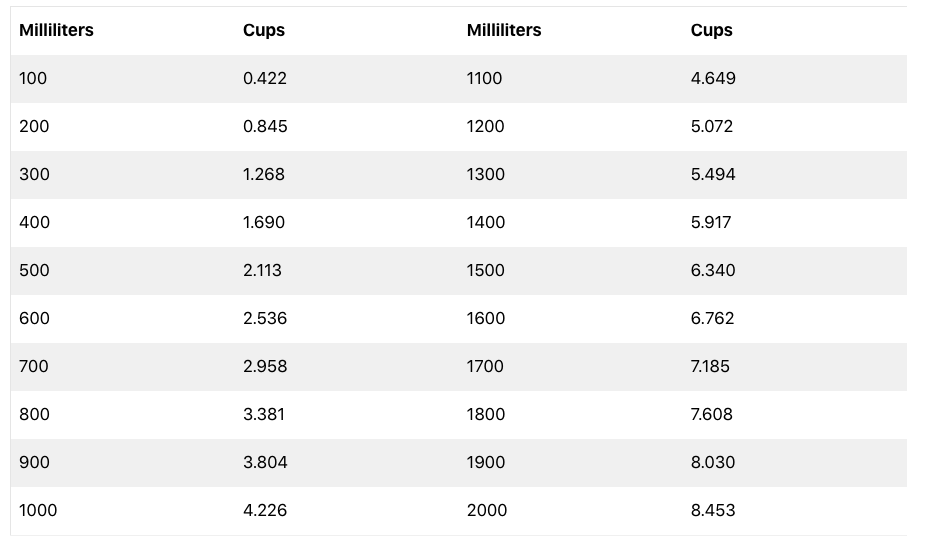Click the 2000 milliliters cell
Viewport: 939px width, 551px height.
point(487,510)
